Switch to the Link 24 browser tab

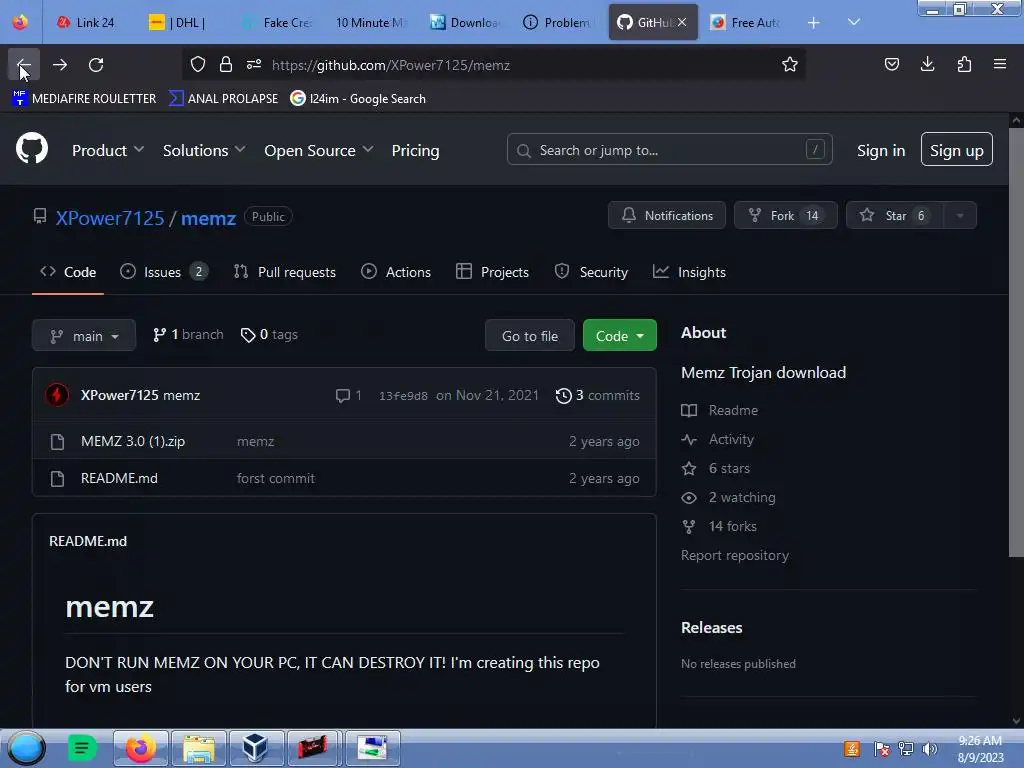86,23
